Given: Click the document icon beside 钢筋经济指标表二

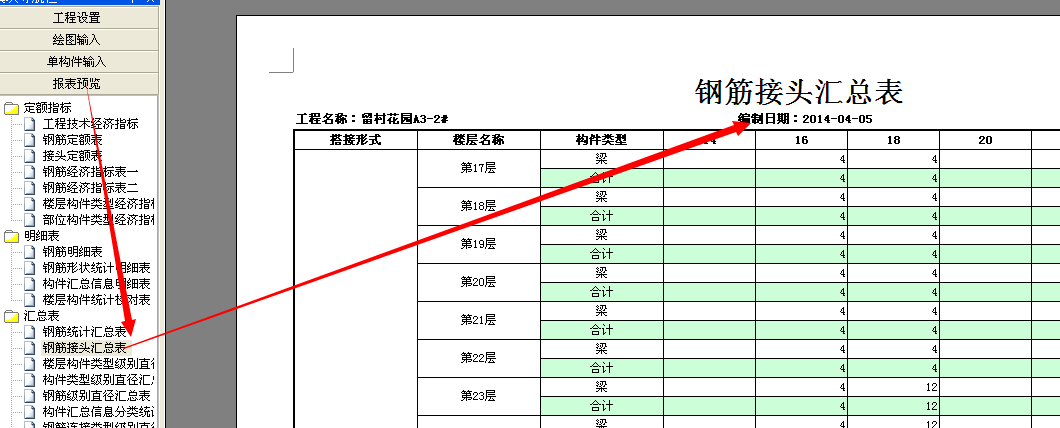Looking at the screenshot, I should click(30, 187).
